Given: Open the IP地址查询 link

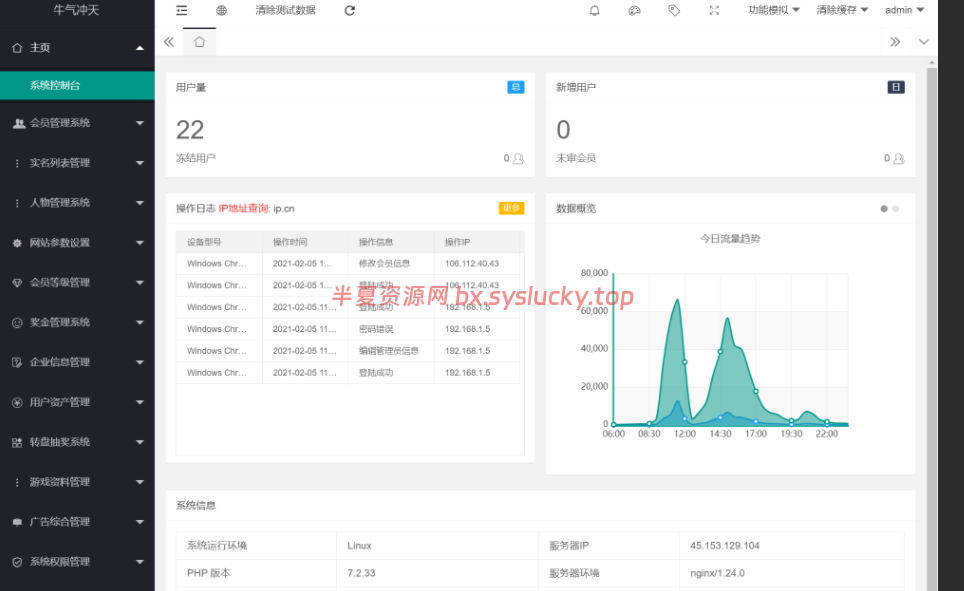Looking at the screenshot, I should pyautogui.click(x=244, y=208).
